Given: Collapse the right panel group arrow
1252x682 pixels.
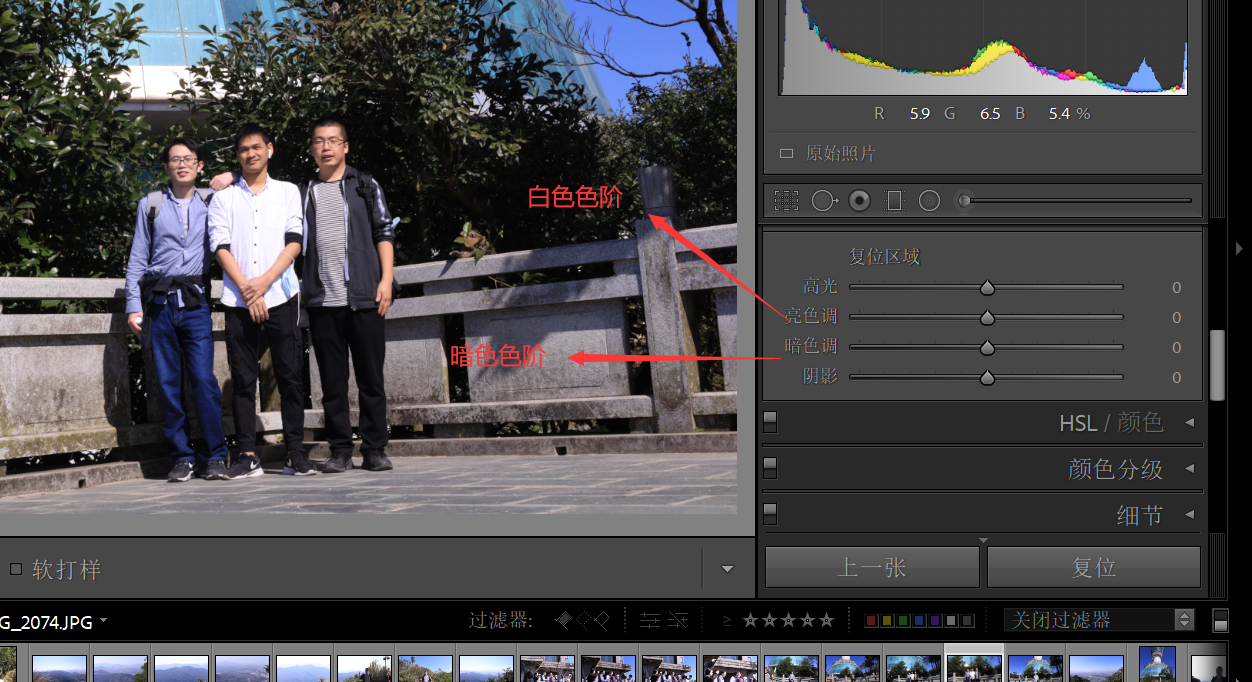Looking at the screenshot, I should pyautogui.click(x=1240, y=248).
